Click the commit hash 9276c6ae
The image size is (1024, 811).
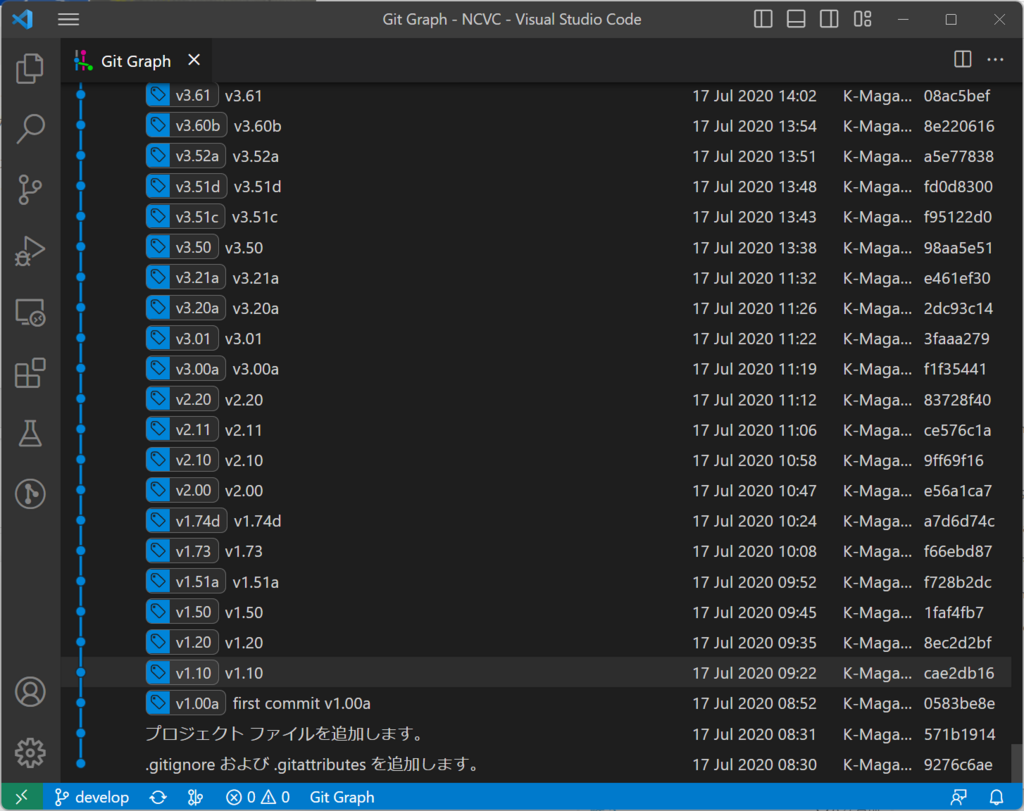[x=958, y=765]
